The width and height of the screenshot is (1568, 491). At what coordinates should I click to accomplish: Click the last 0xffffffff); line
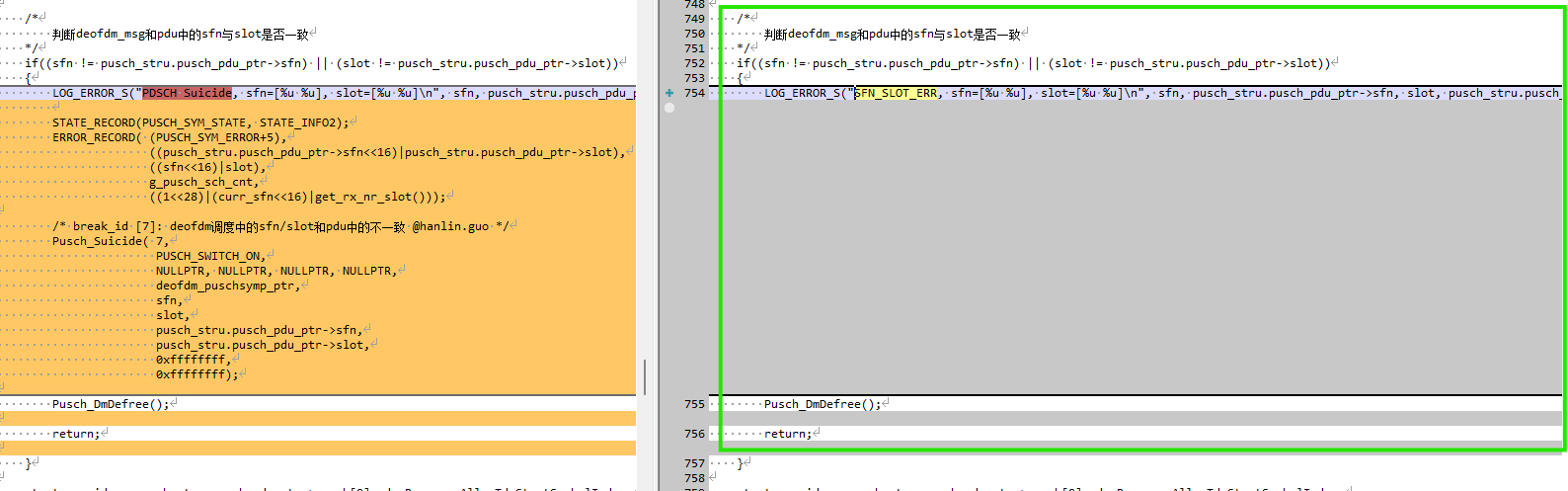[x=196, y=374]
